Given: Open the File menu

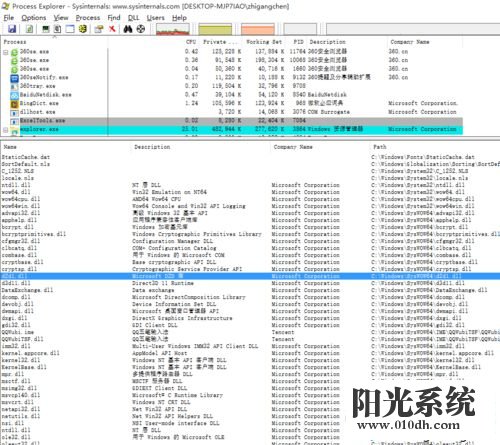Looking at the screenshot, I should coord(9,18).
